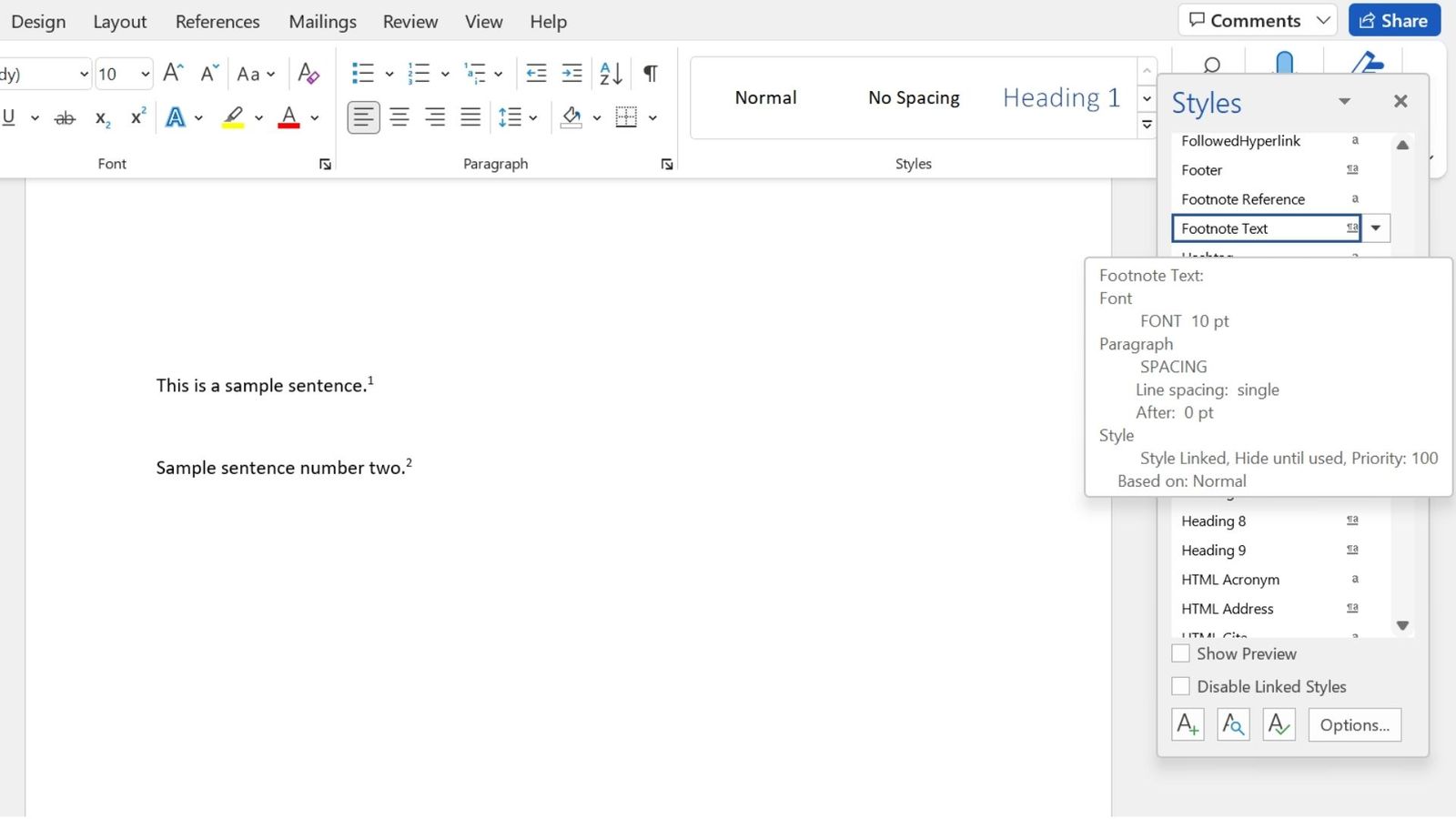The width and height of the screenshot is (1456, 819).
Task: Expand the Footnote Text style dropdown arrow
Action: 1376,228
